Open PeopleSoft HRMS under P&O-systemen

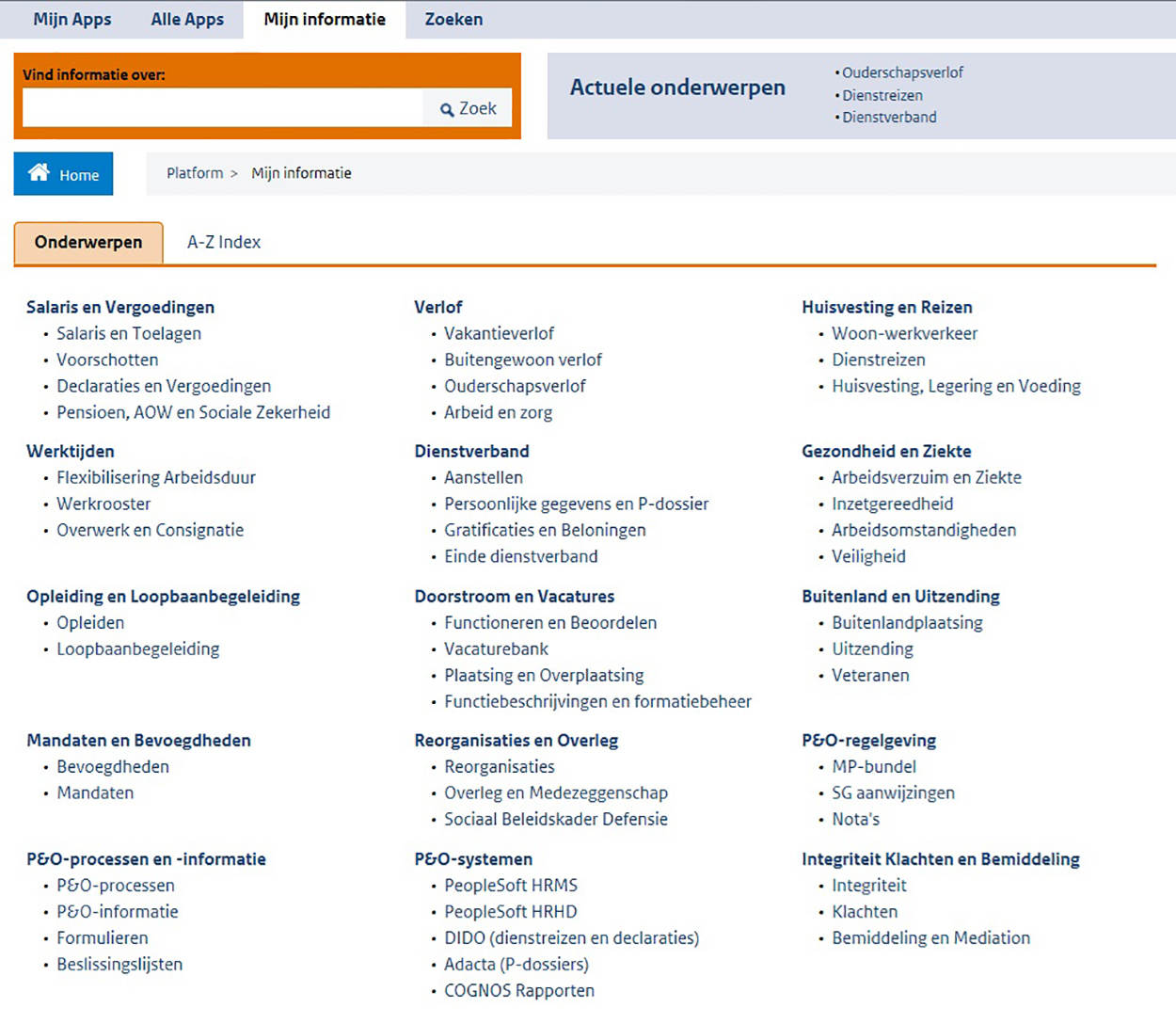[x=511, y=885]
